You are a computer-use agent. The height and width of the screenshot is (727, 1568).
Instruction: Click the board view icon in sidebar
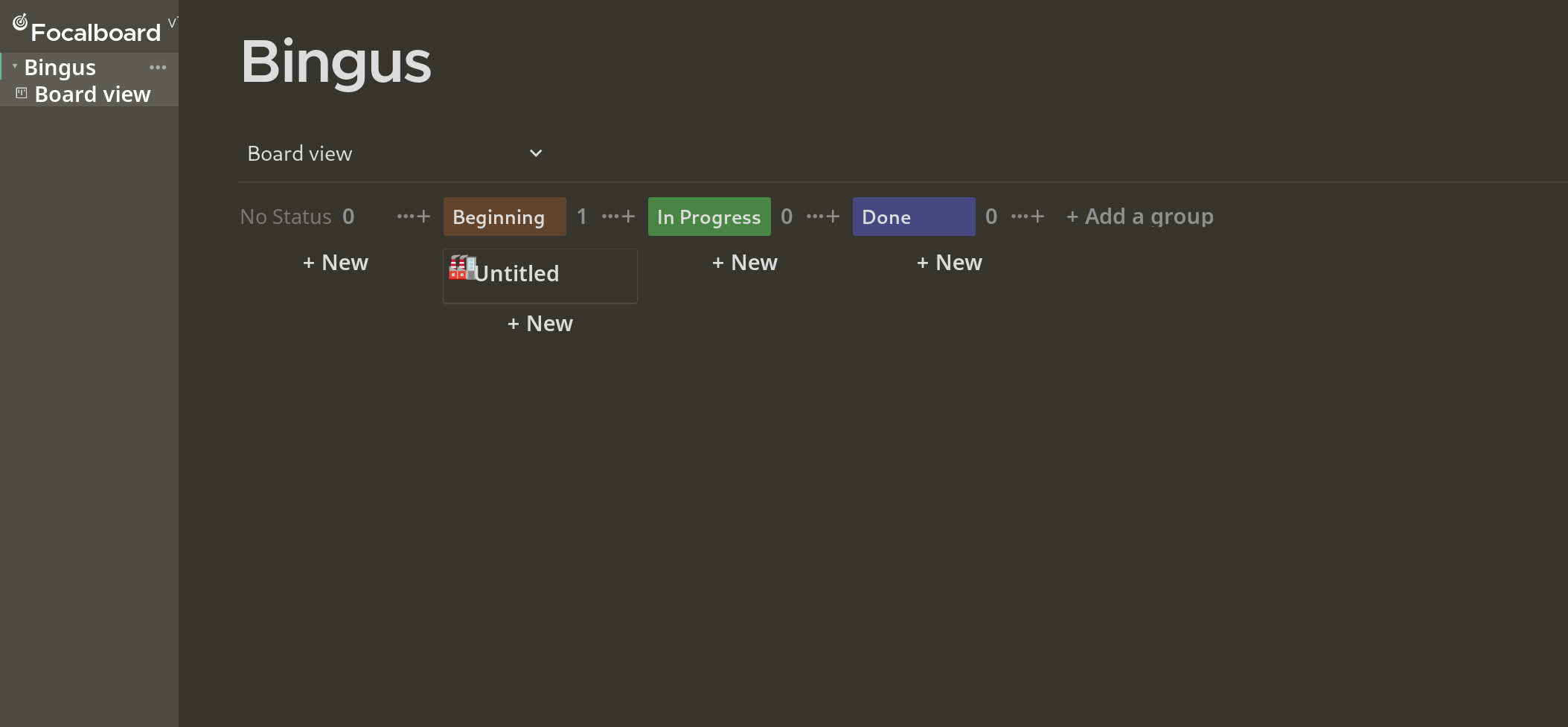tap(22, 93)
